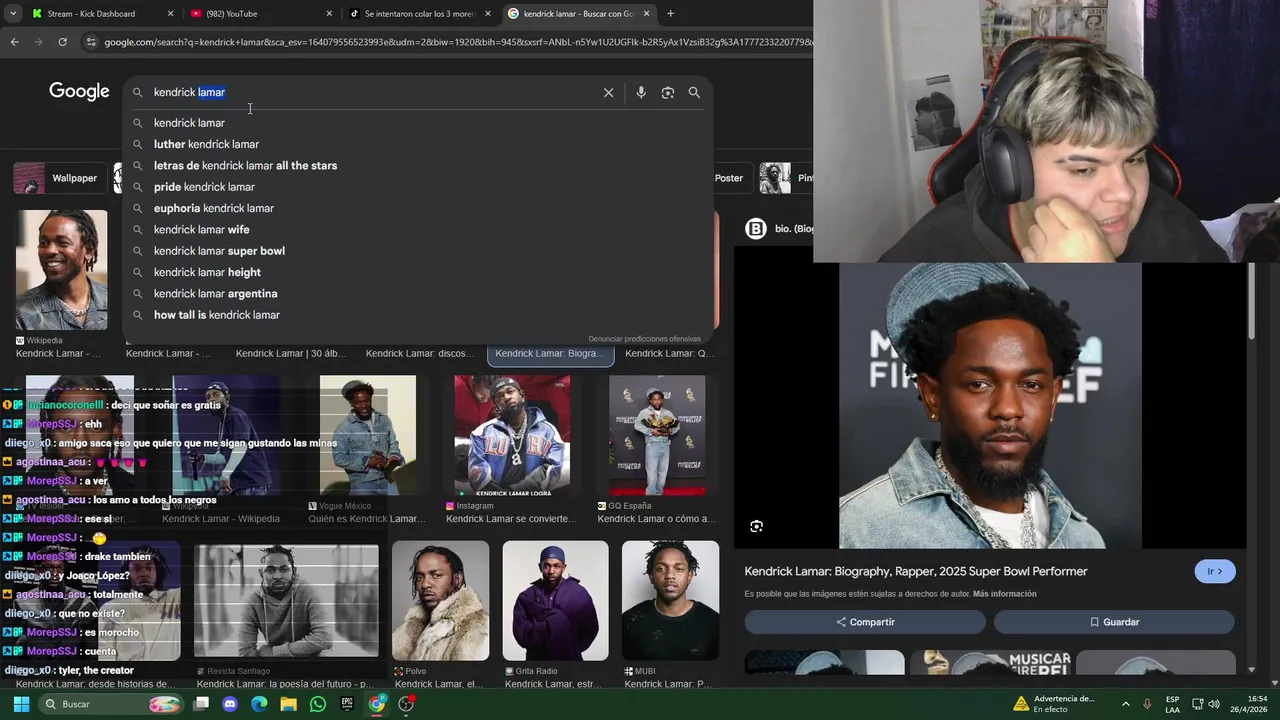Screen dimensions: 1280x720
Task: Open WhatsApp from the taskbar
Action: pos(318,704)
